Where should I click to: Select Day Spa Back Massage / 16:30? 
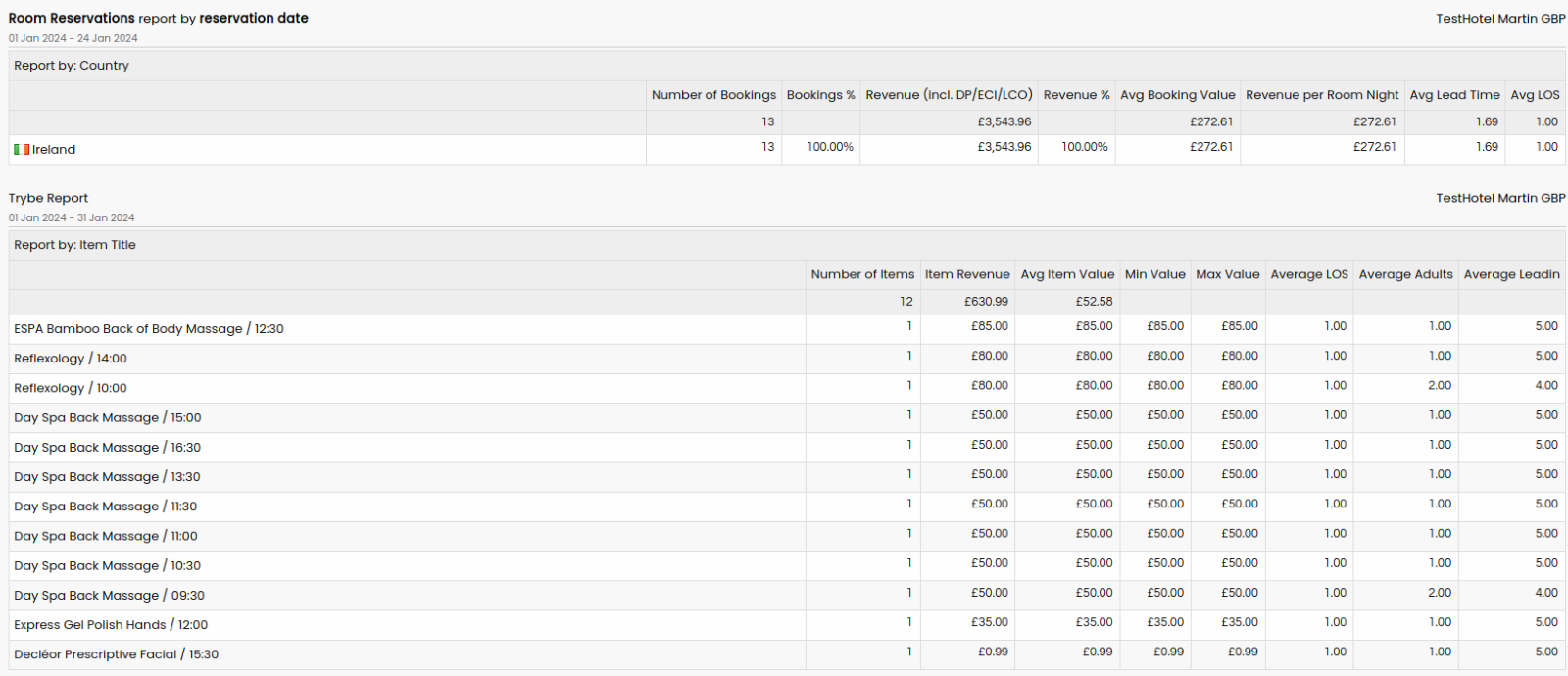(x=108, y=448)
